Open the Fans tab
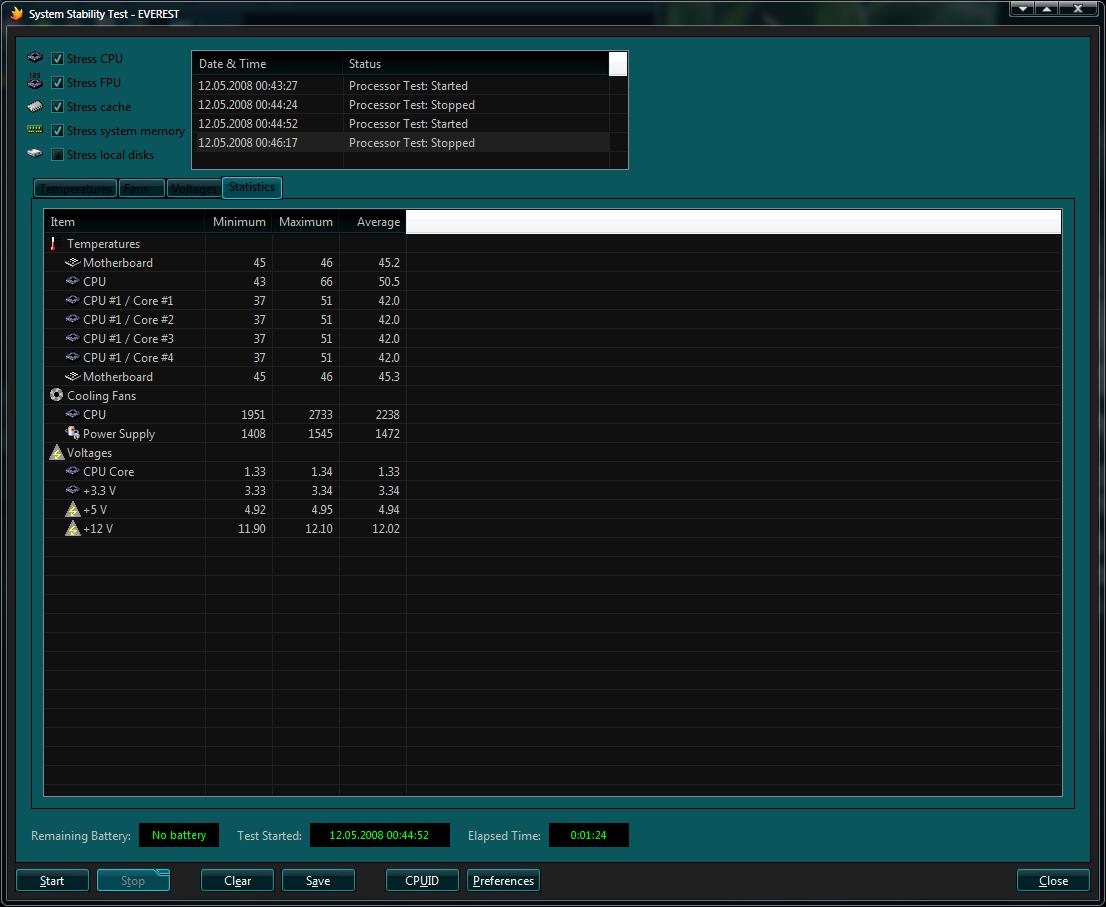 point(141,188)
